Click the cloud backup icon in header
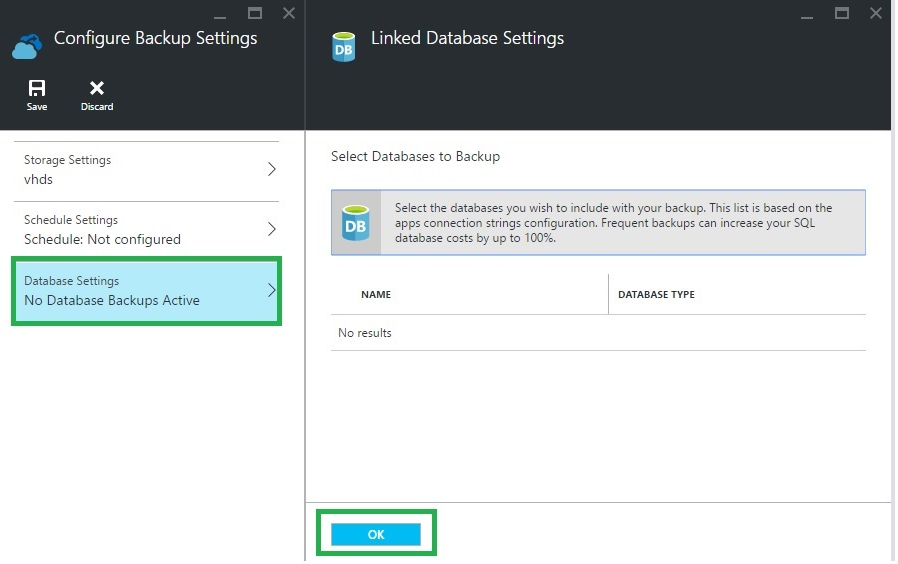 27,46
